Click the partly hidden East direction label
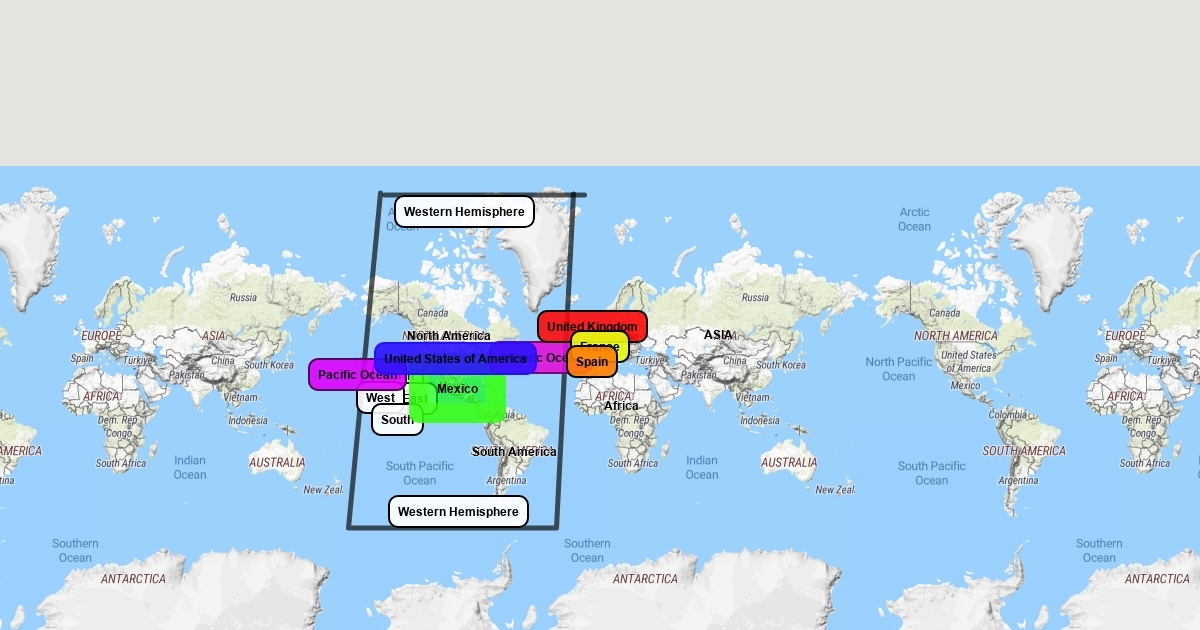This screenshot has width=1200, height=630. coord(420,399)
